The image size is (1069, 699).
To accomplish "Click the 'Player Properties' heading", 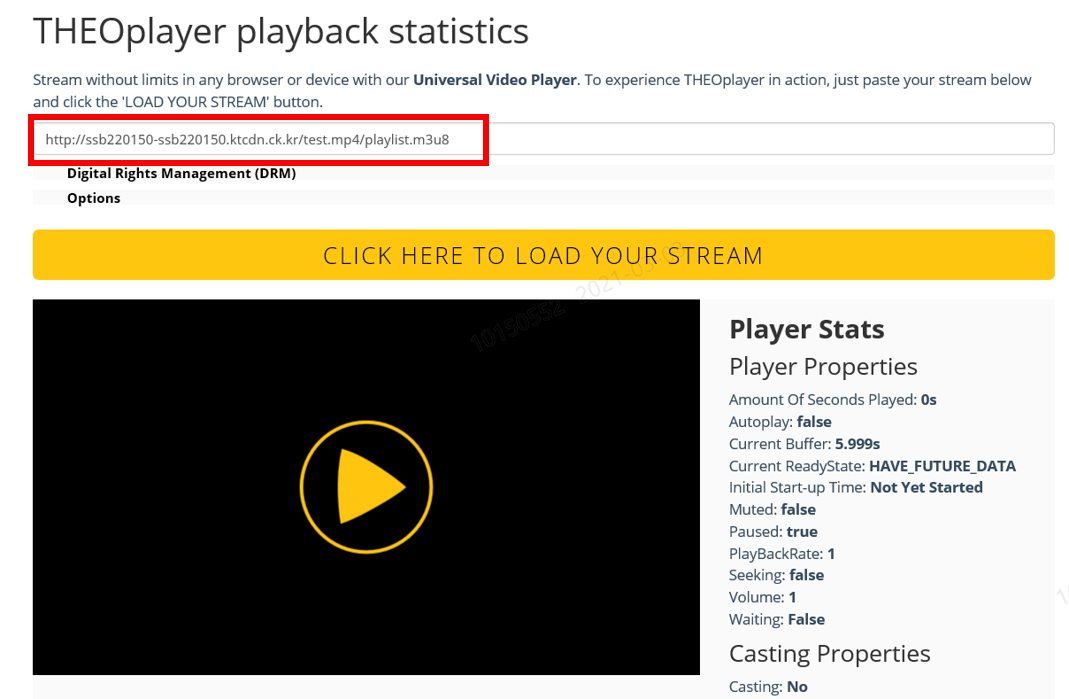I will click(823, 367).
